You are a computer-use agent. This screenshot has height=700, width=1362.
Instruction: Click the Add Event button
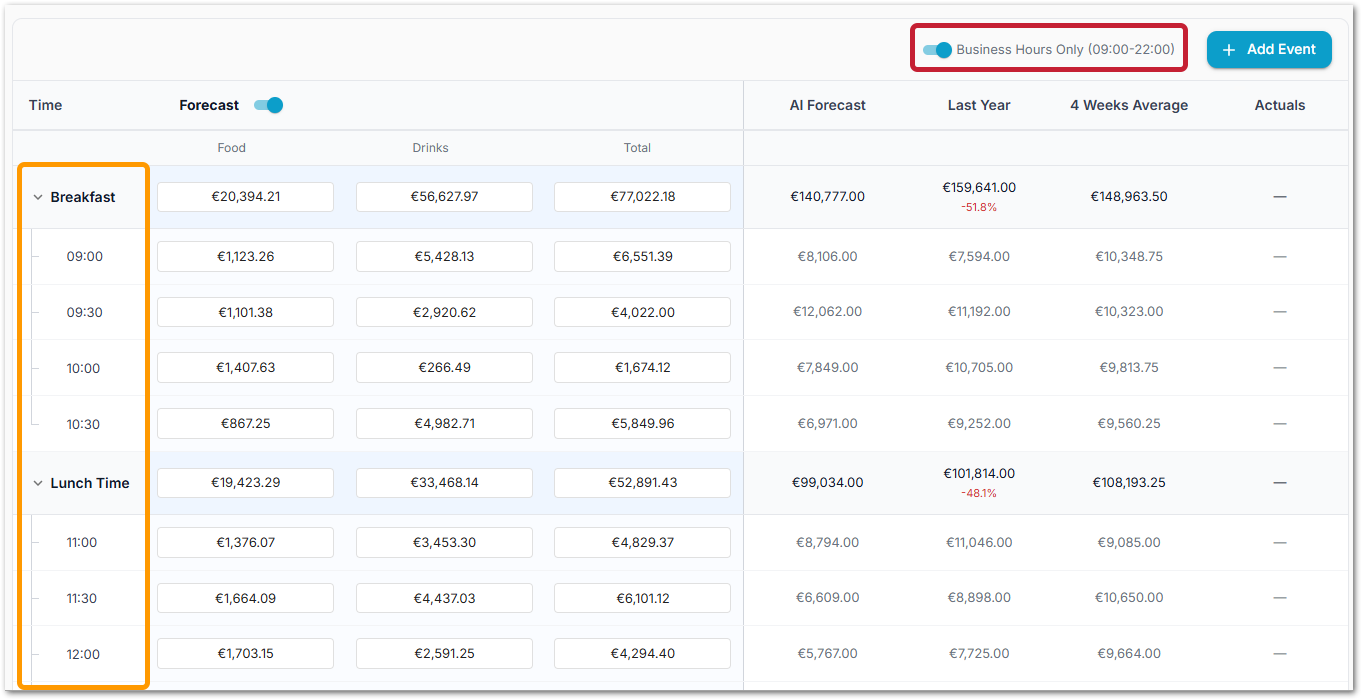1268,50
